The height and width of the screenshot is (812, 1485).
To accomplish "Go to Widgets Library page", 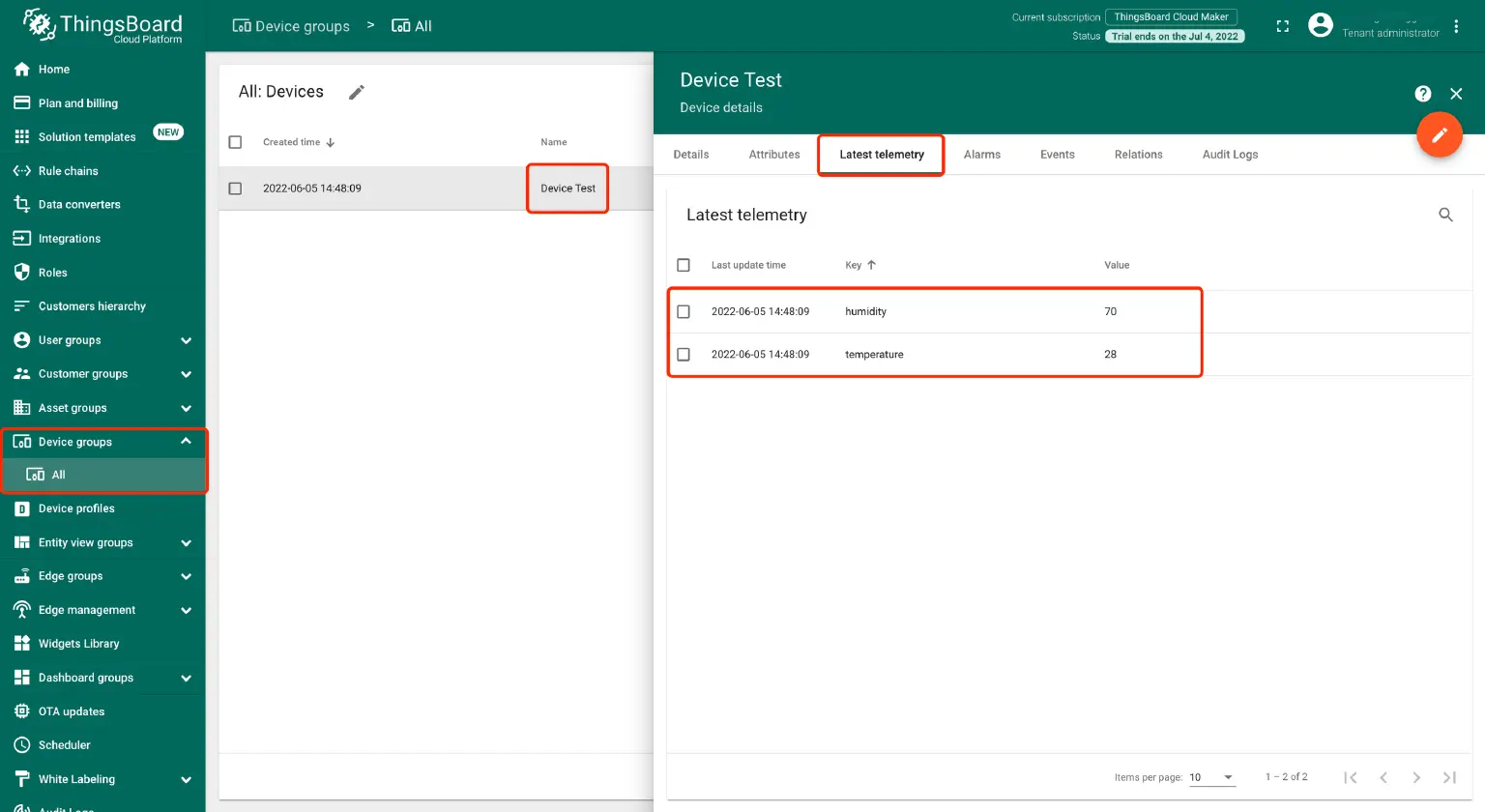I will 78,644.
